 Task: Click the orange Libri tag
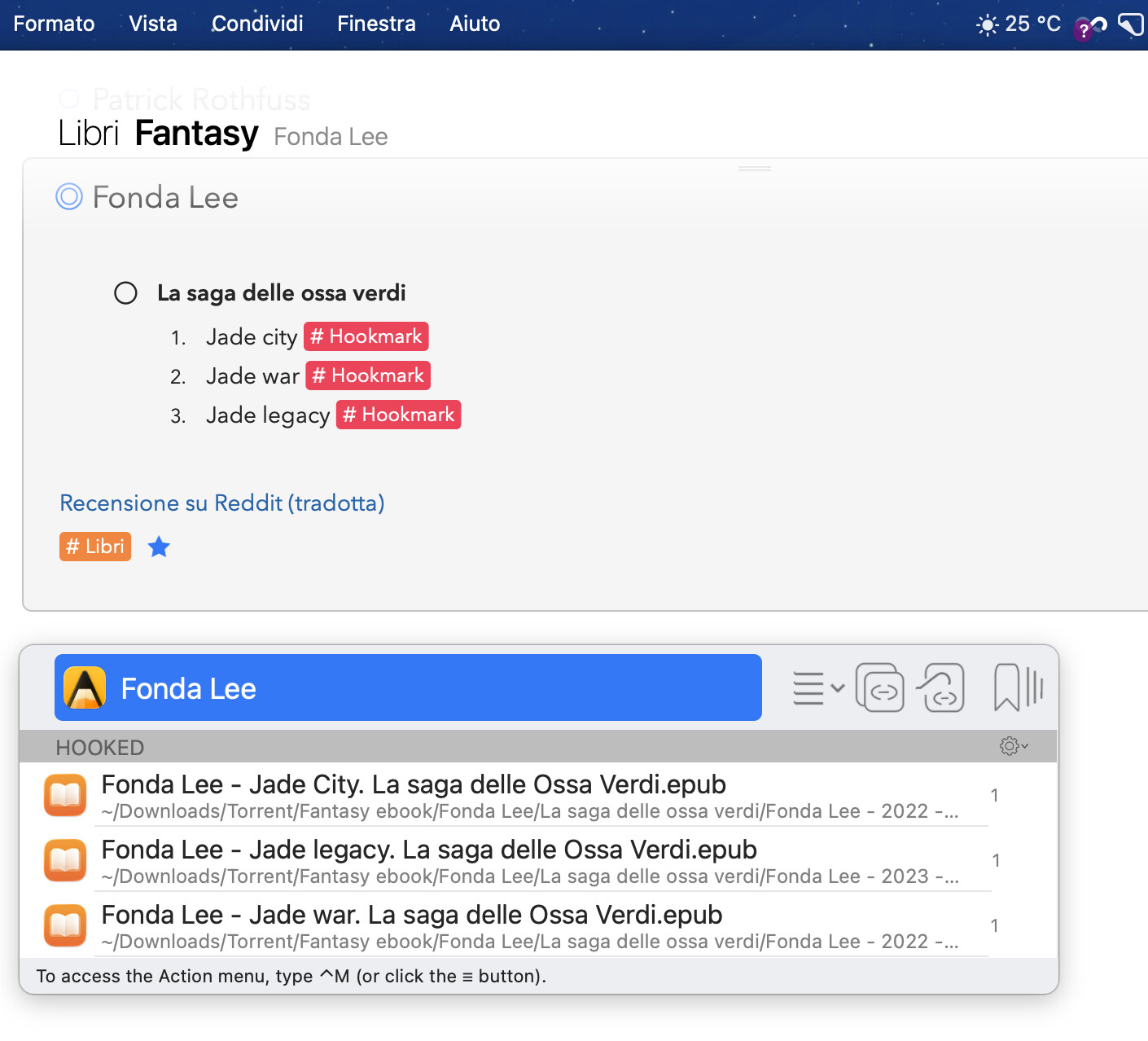[95, 547]
